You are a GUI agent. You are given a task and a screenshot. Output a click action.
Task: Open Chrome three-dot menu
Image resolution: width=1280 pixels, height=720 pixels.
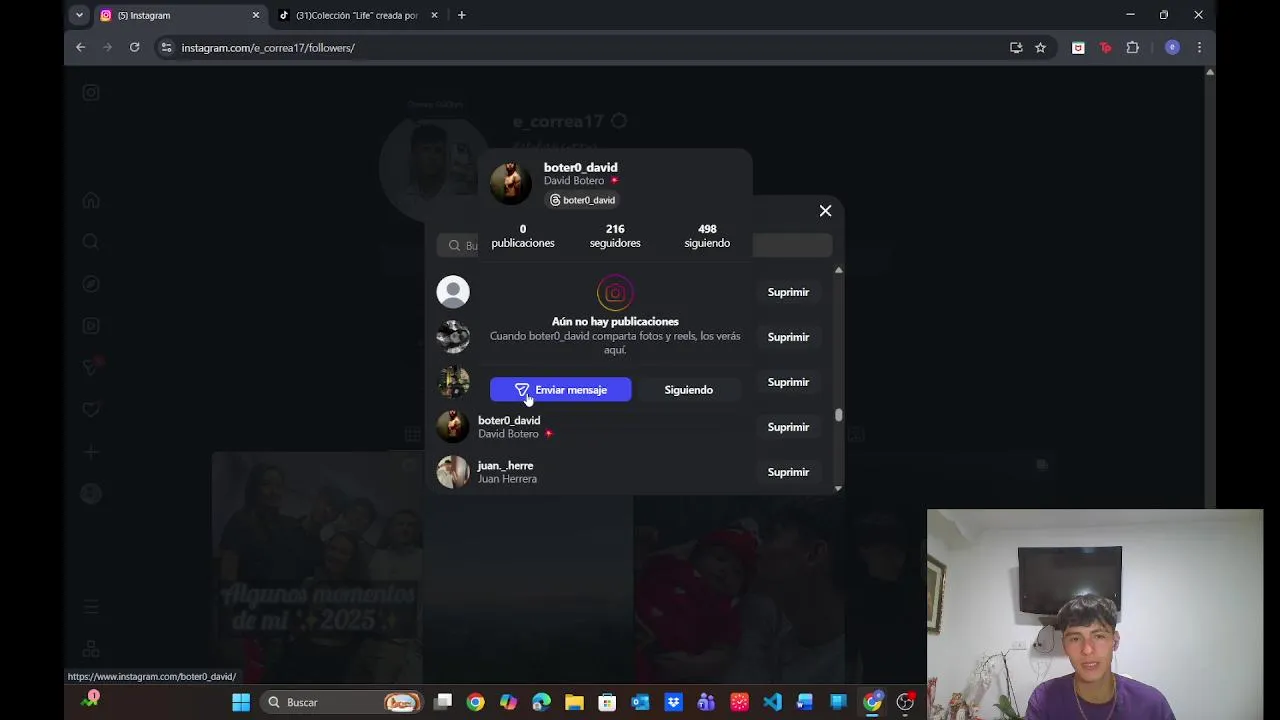(x=1199, y=47)
